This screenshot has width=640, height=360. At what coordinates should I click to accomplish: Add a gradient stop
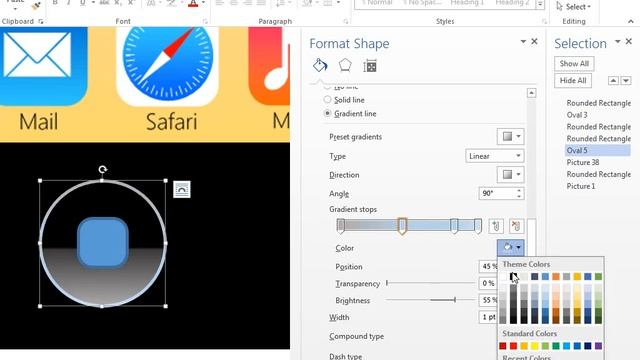(x=496, y=226)
